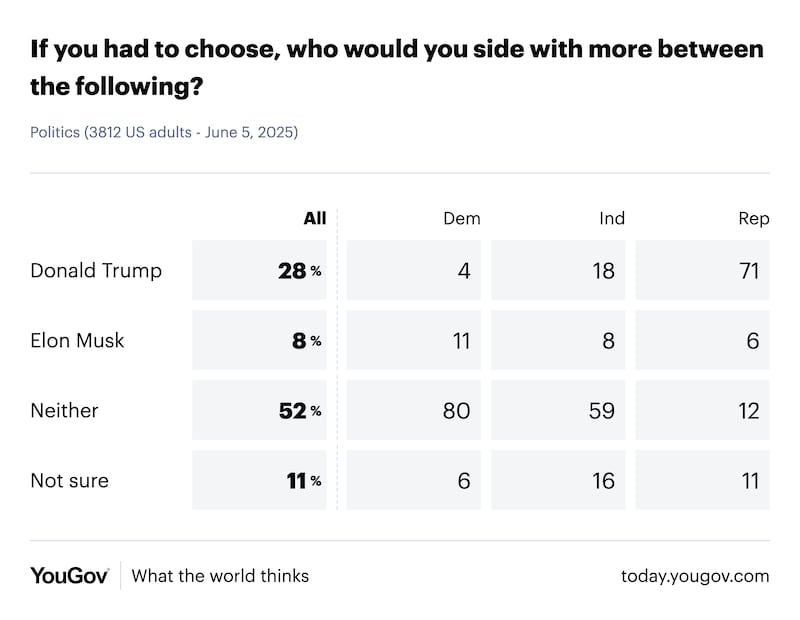Click the Politics survey date subtitle
The image size is (800, 620).
click(164, 132)
